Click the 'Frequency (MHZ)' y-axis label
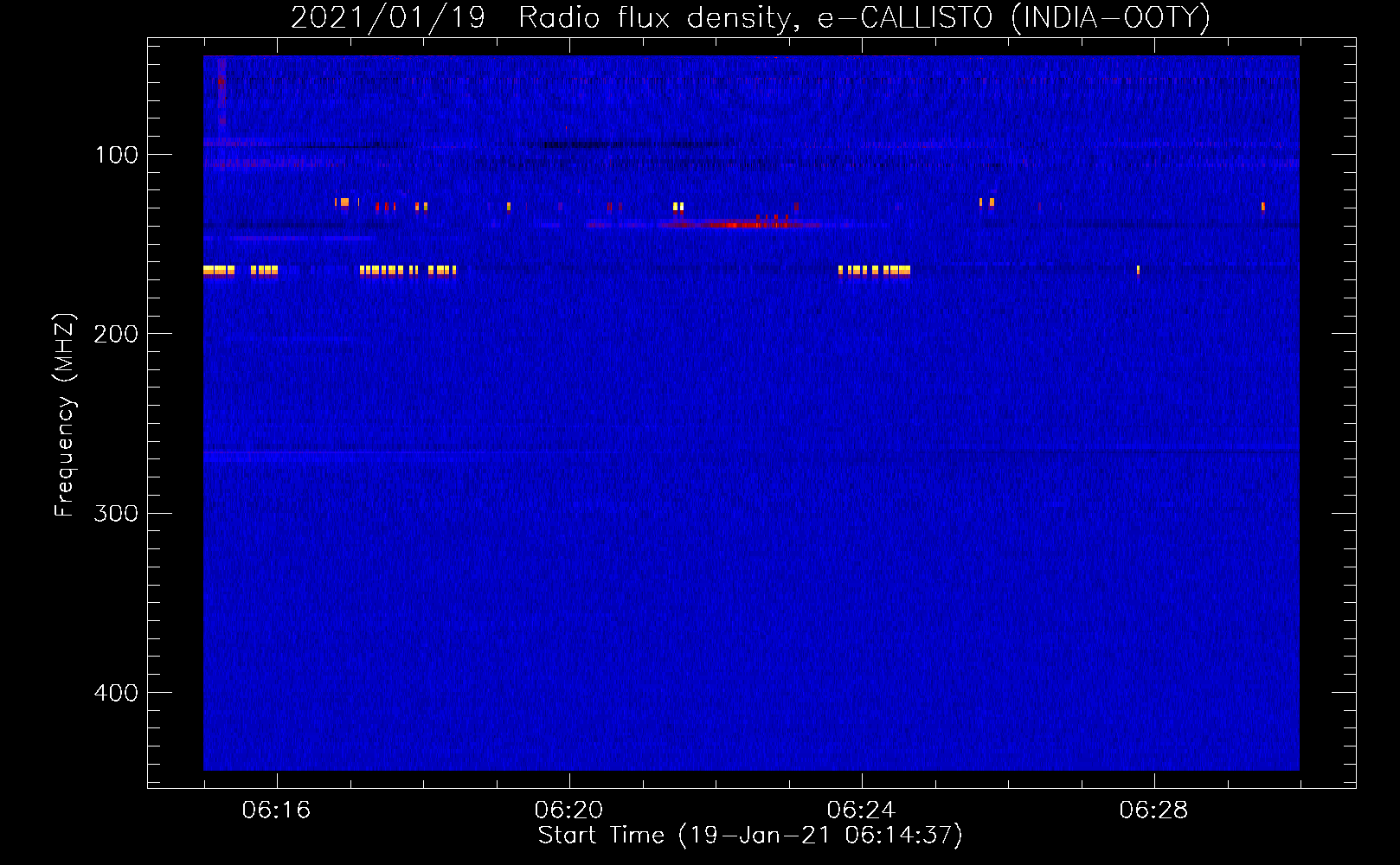The height and width of the screenshot is (865, 1400). tap(64, 414)
